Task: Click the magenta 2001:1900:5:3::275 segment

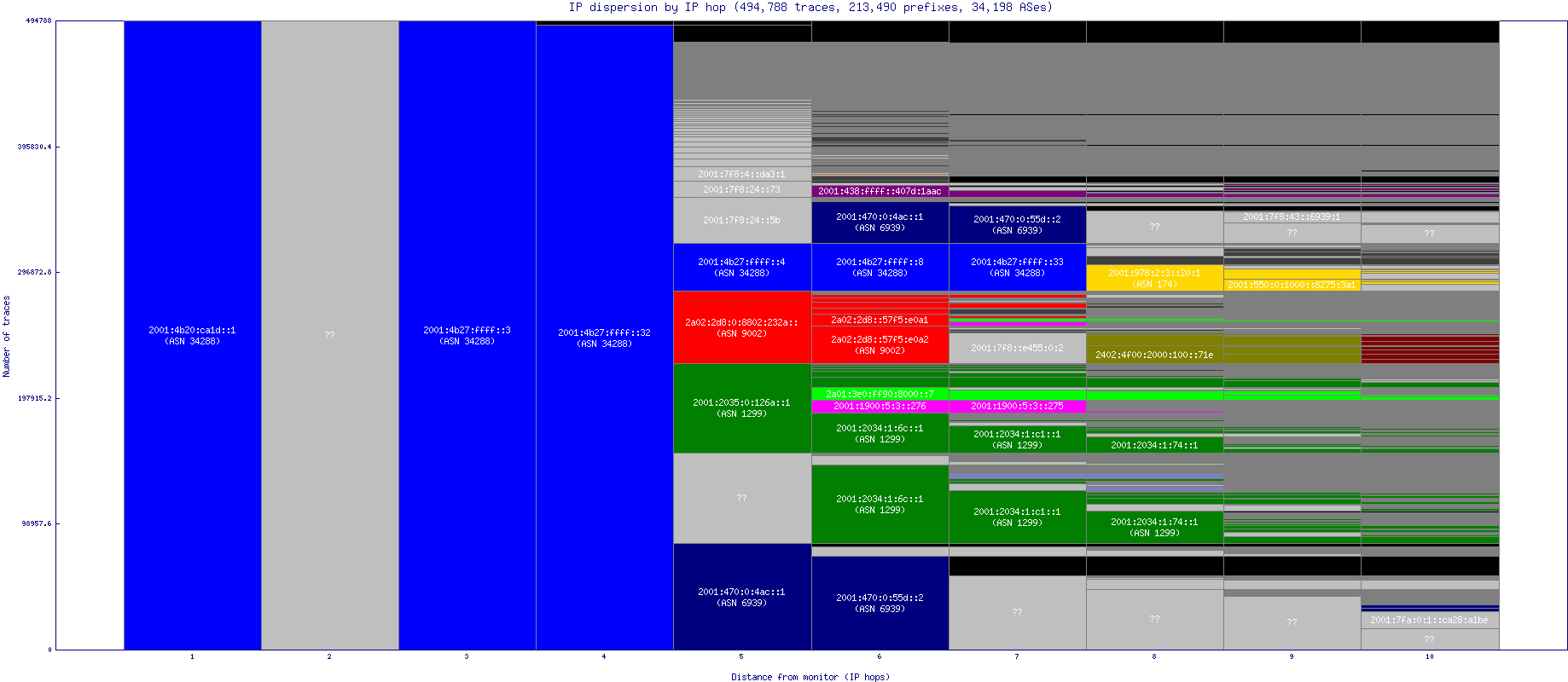Action: 1017,407
